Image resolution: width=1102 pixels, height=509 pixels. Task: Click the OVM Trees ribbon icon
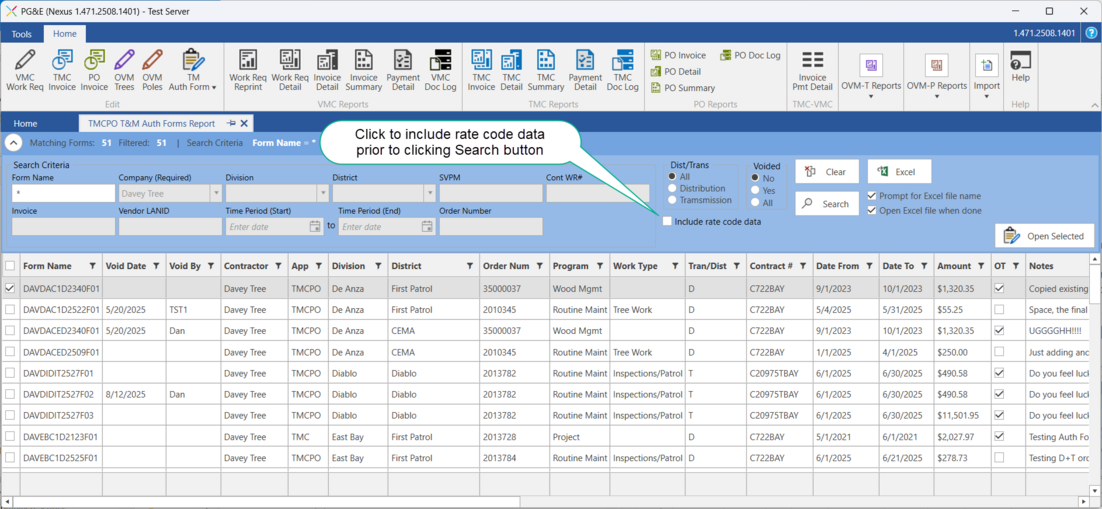click(124, 70)
